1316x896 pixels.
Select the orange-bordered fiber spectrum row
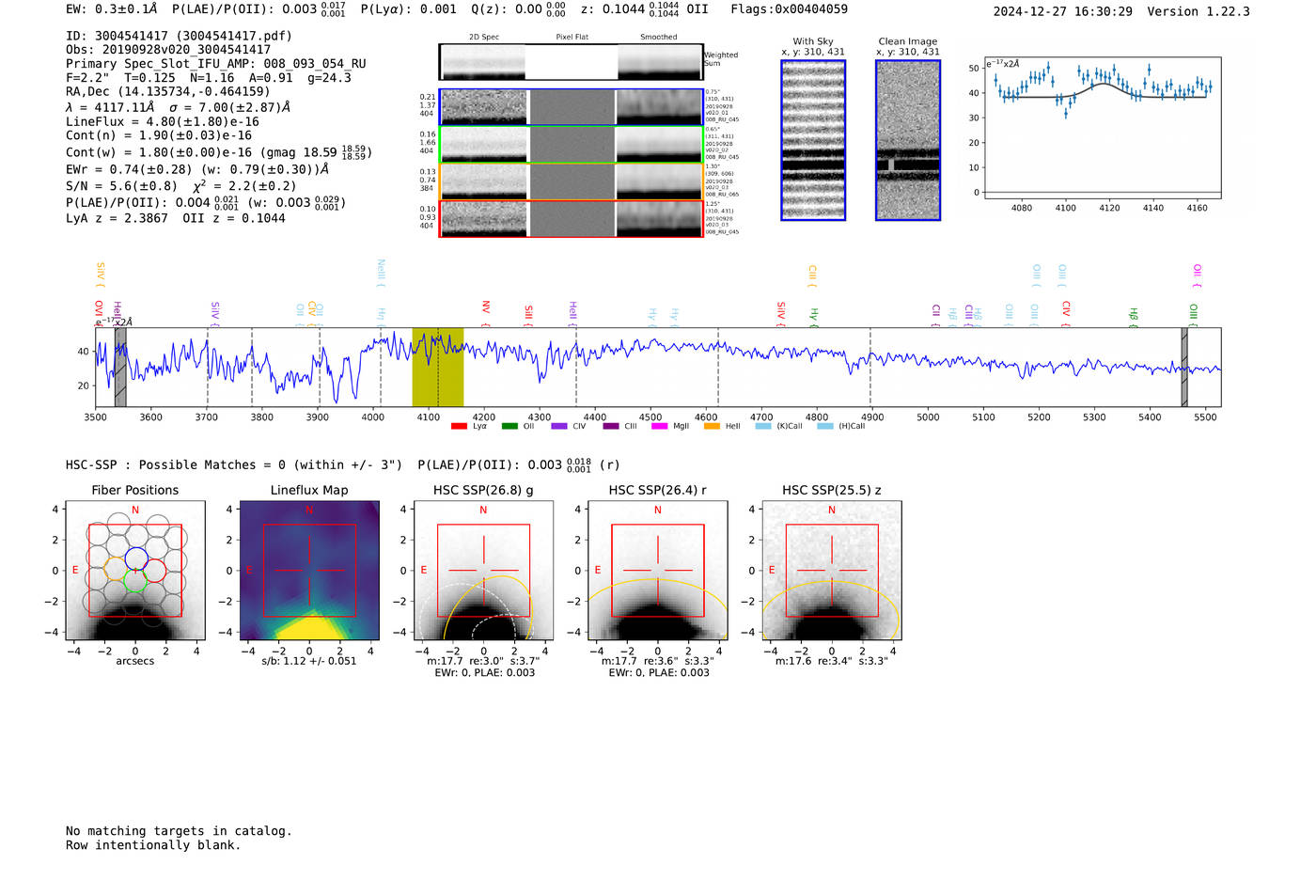[572, 181]
